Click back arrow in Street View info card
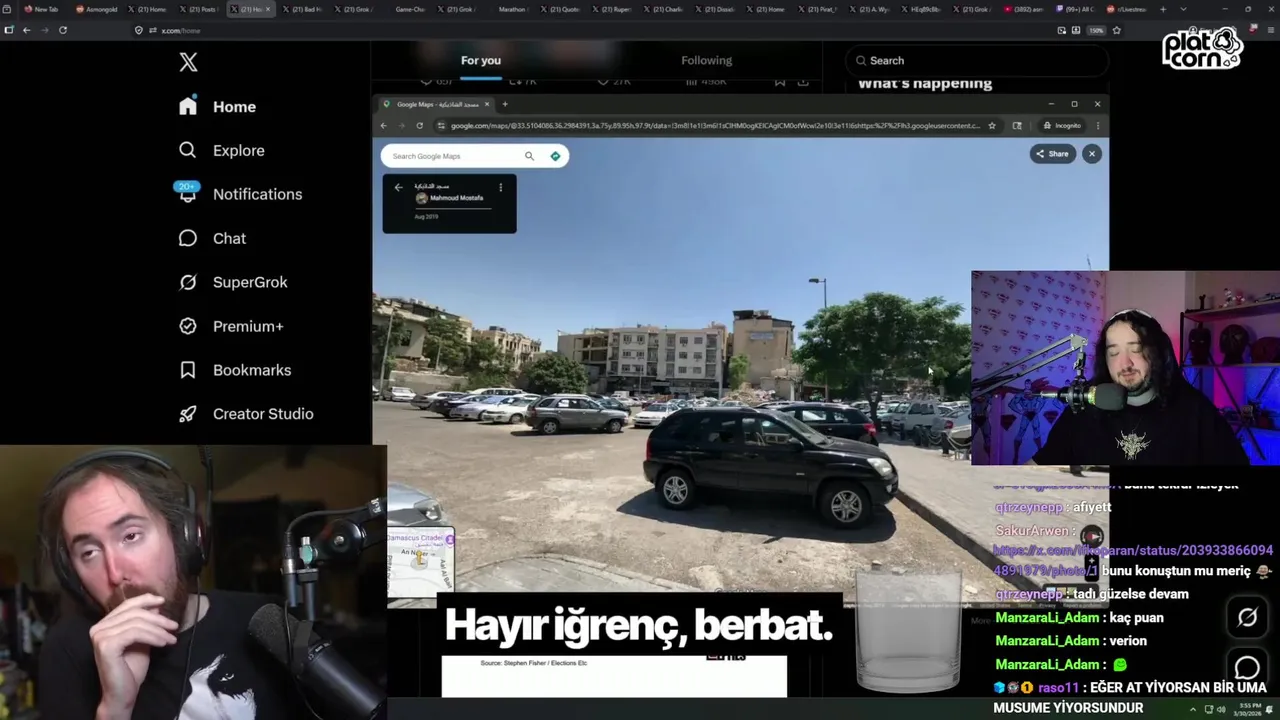The height and width of the screenshot is (720, 1280). 398,187
